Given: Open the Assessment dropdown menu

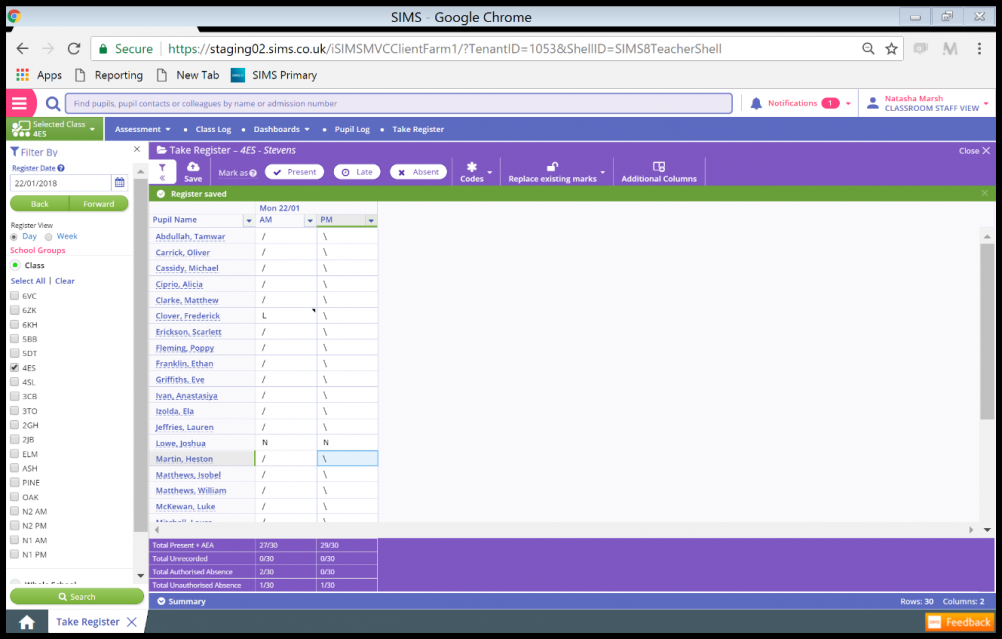Looking at the screenshot, I should (143, 129).
